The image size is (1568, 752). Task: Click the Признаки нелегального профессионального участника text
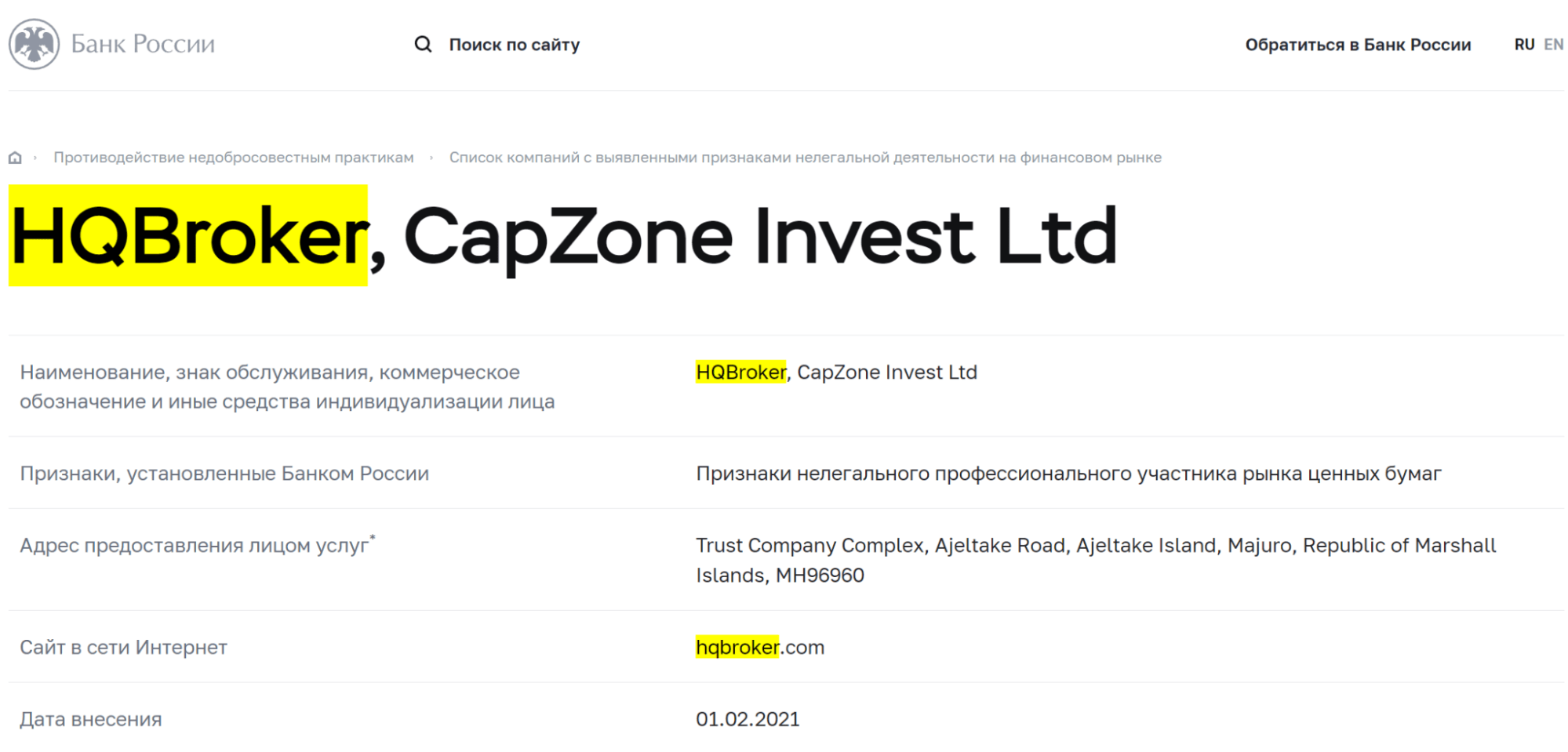coord(1068,474)
